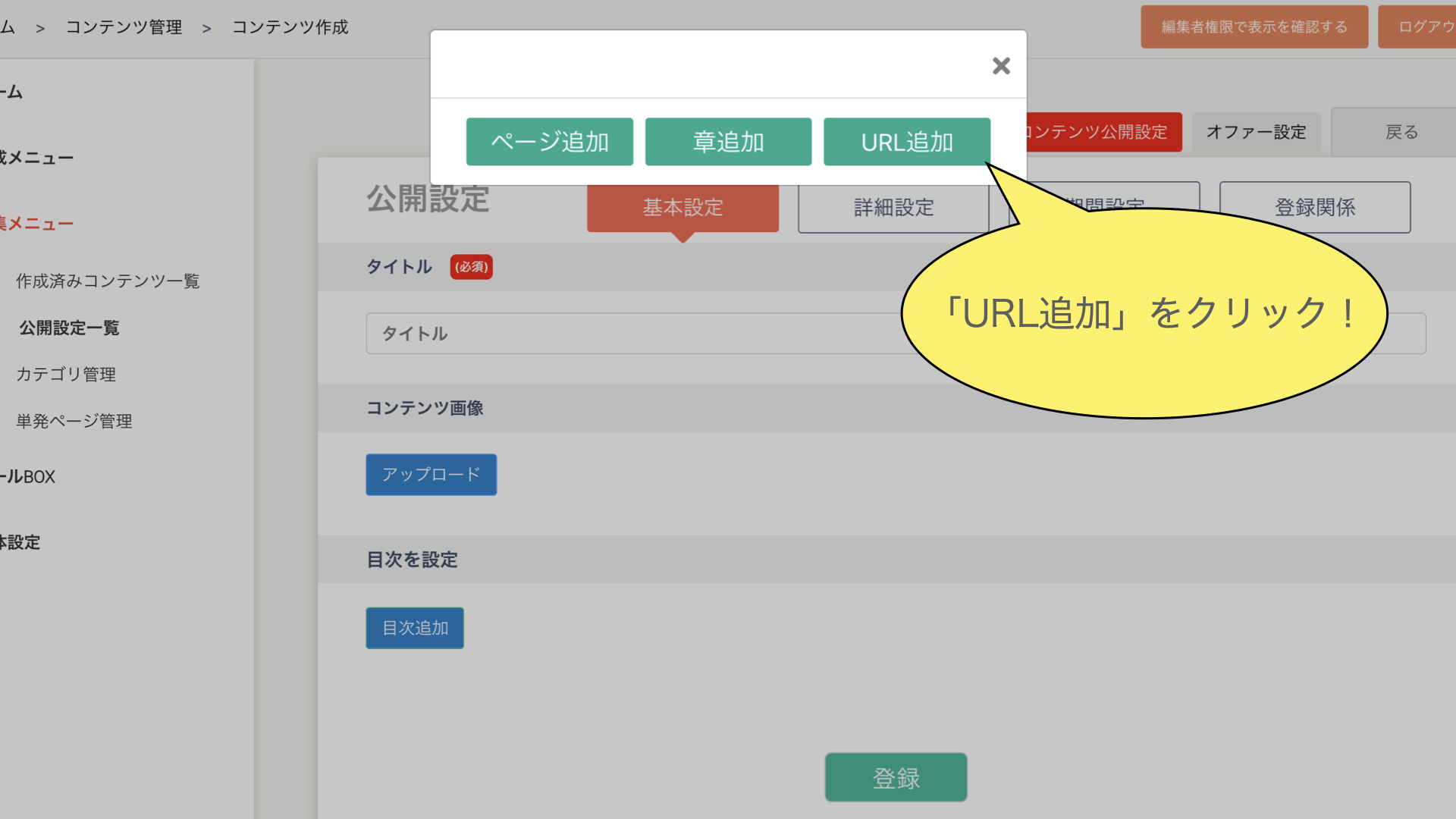Screen dimensions: 1456x819
Task: Select 公開設定一覧 in sidebar
Action: point(69,328)
